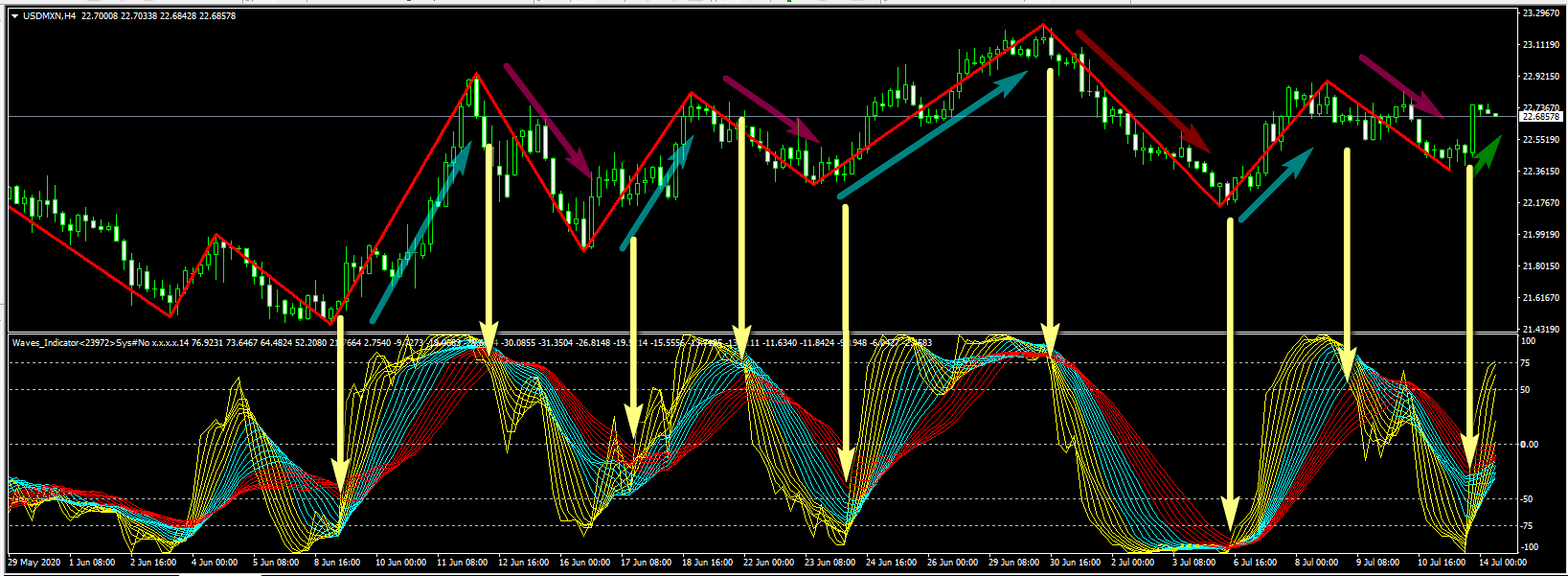Click the 30 Jun 16:00 time label
This screenshot has height=576, width=1568.
(x=1075, y=563)
